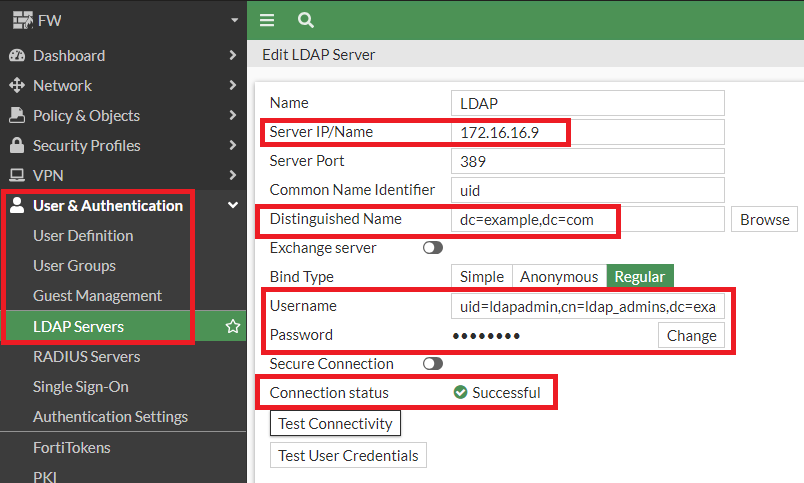
Task: Expand the Policy & Objects chevron
Action: (x=233, y=115)
